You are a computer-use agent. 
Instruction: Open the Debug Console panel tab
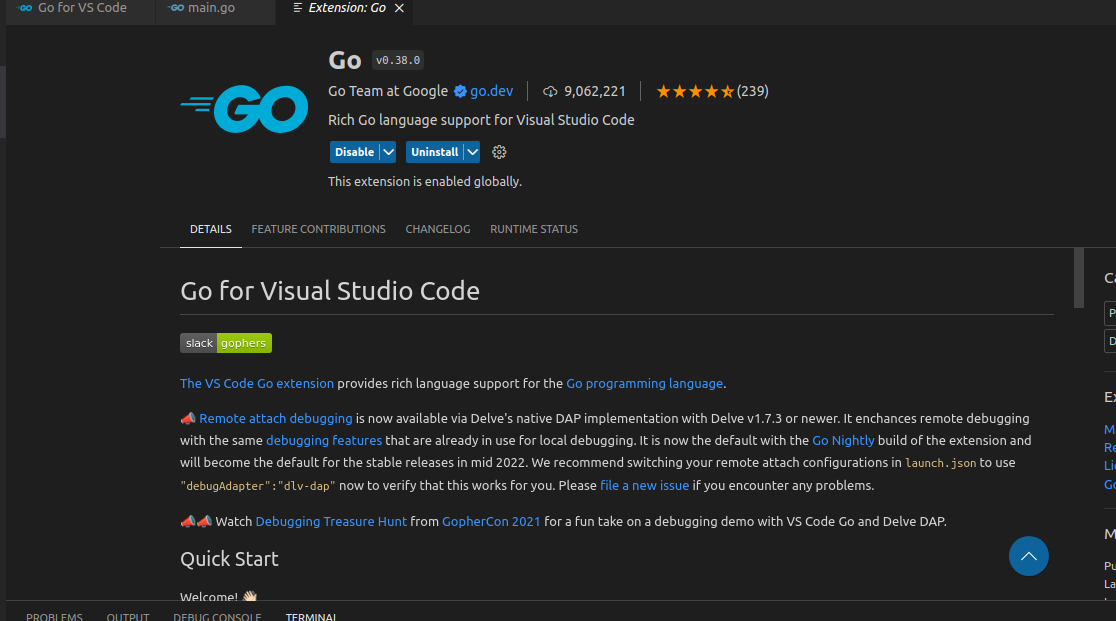coord(217,617)
